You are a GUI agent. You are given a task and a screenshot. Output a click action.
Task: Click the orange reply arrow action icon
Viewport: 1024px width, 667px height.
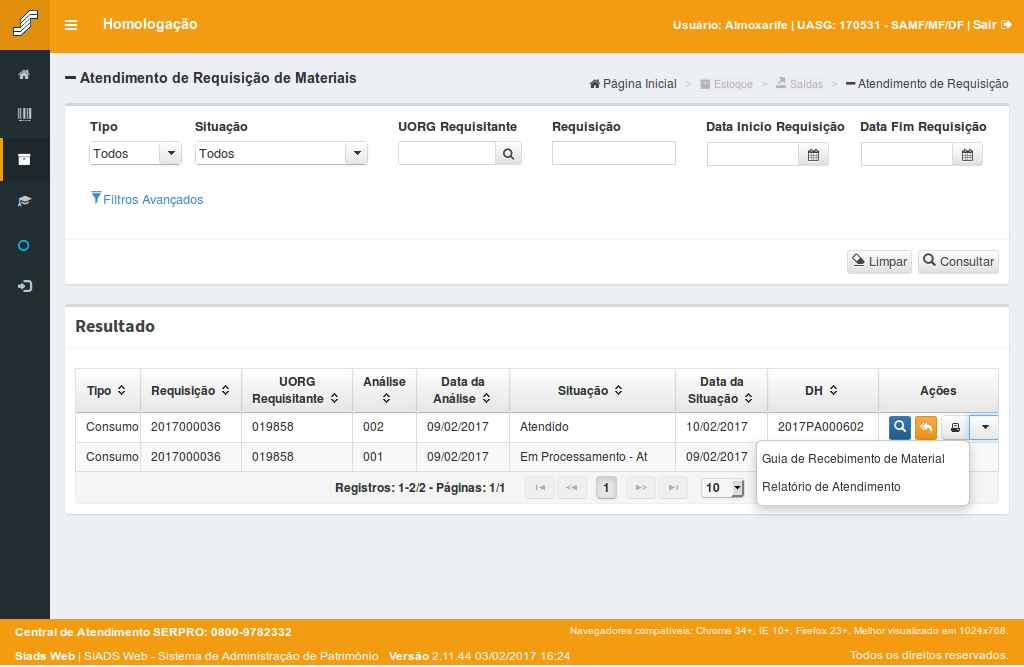(x=926, y=427)
